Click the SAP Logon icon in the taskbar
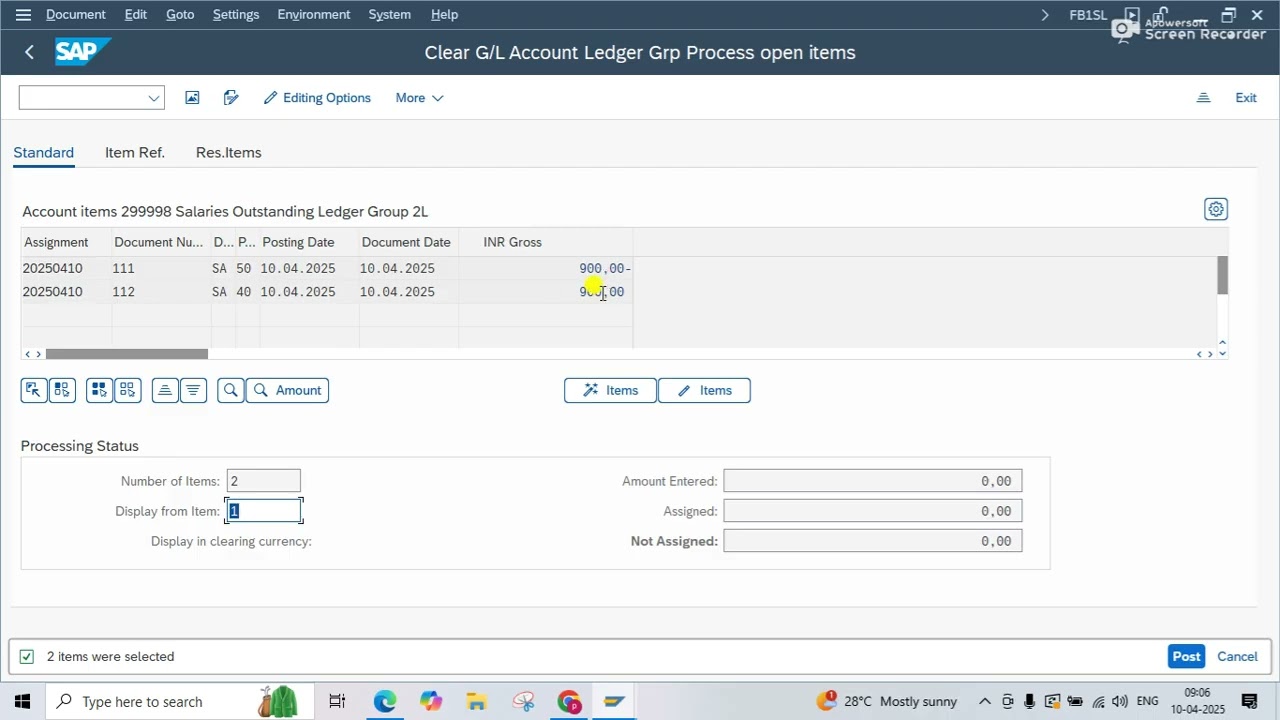 coord(614,701)
